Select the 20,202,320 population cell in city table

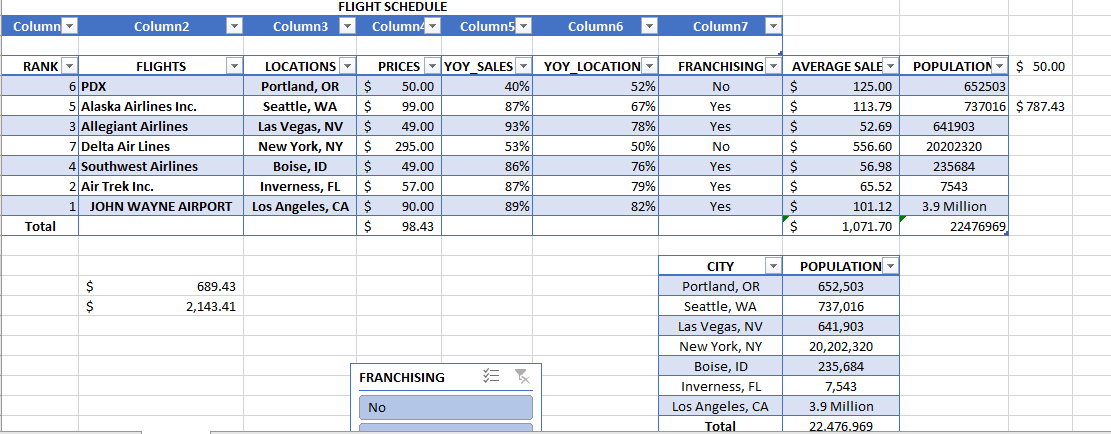tap(841, 347)
